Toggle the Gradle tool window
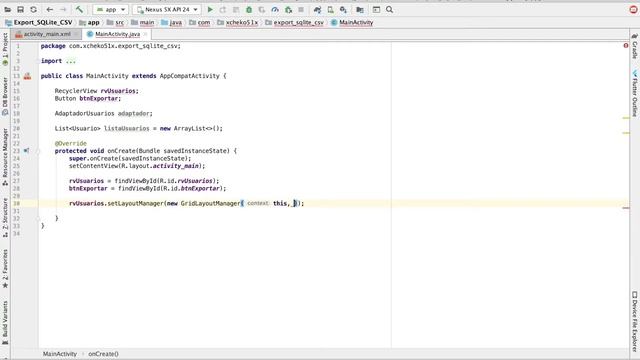640x360 pixels. tap(635, 46)
